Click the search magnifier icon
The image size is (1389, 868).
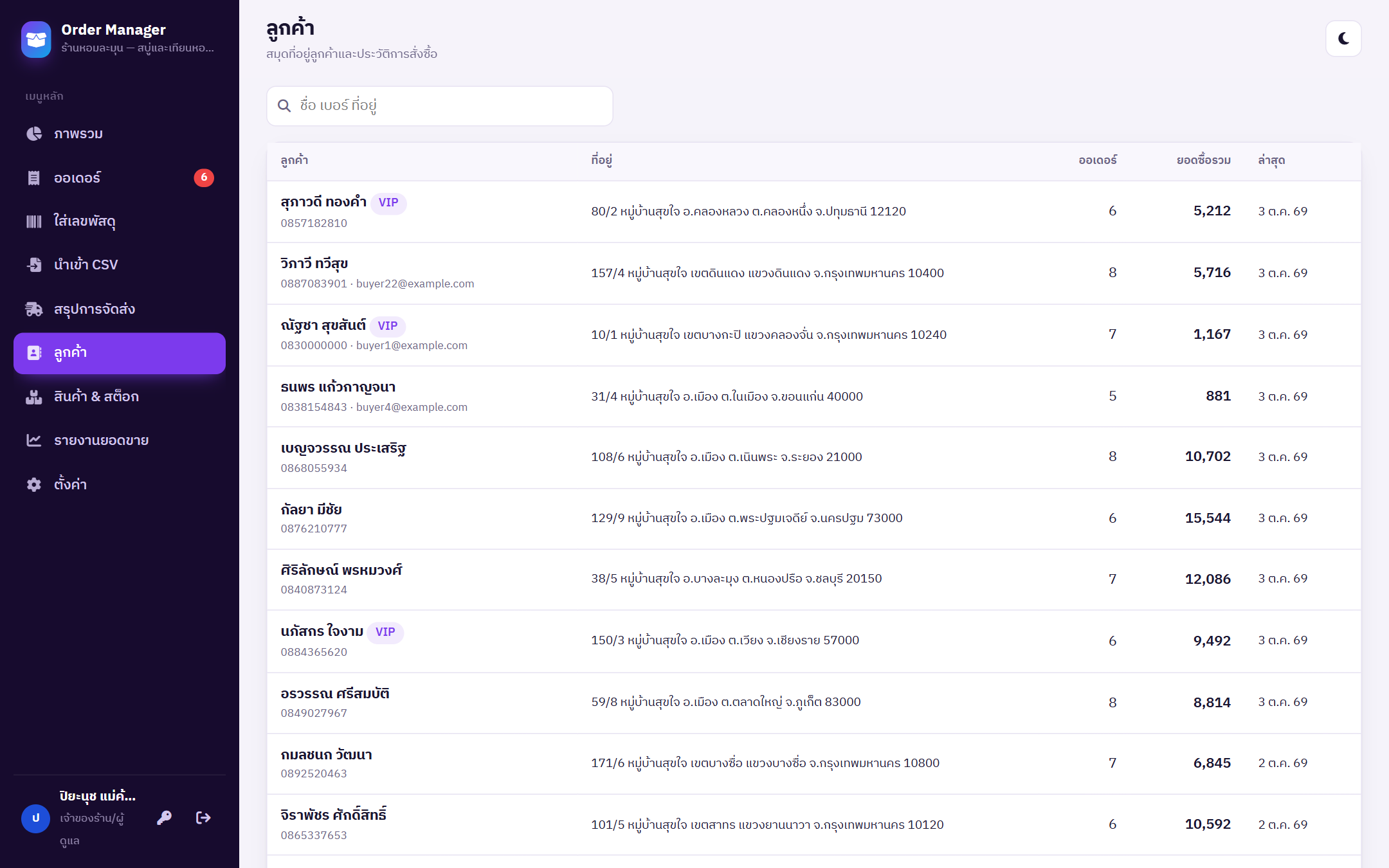pos(284,105)
